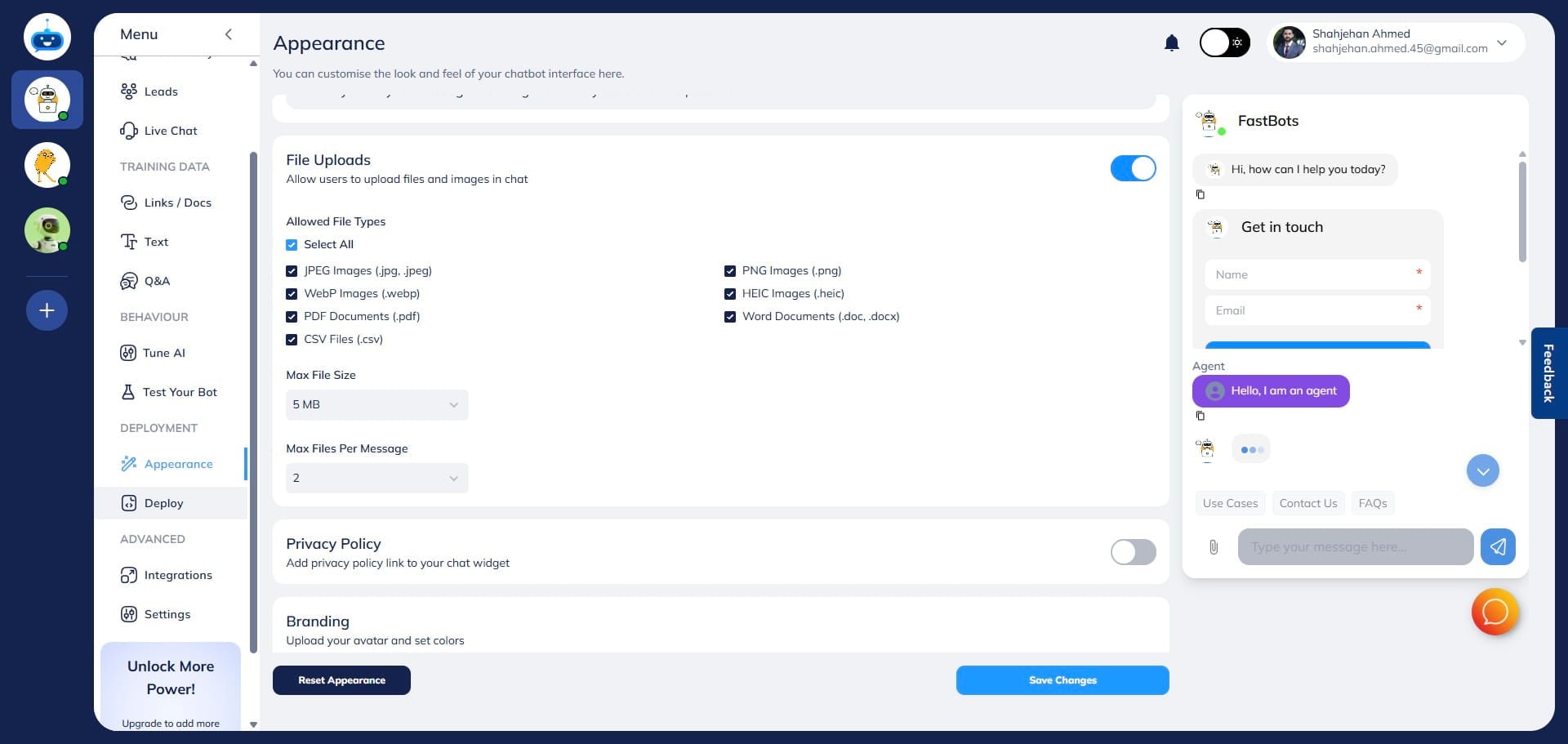Open the Integrations icon under Advanced
The image size is (1568, 744).
pyautogui.click(x=129, y=575)
